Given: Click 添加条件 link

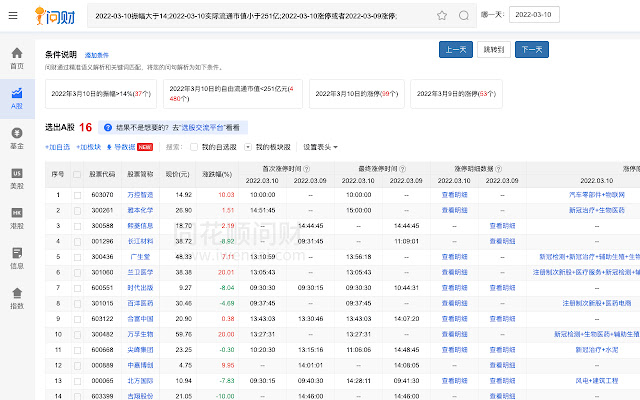Looking at the screenshot, I should tap(97, 55).
